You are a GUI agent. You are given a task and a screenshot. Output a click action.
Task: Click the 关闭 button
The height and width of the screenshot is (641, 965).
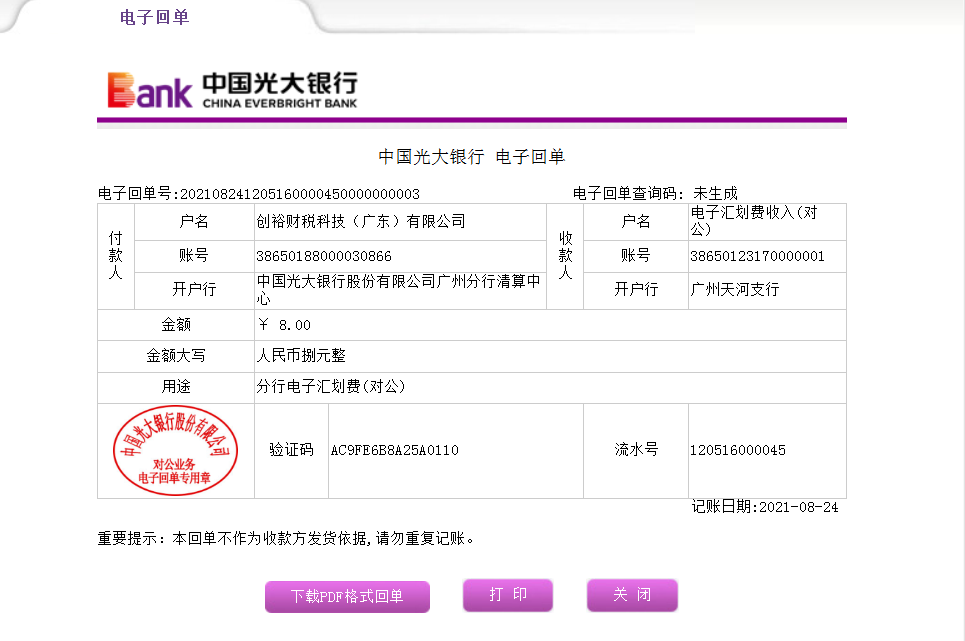coord(632,595)
